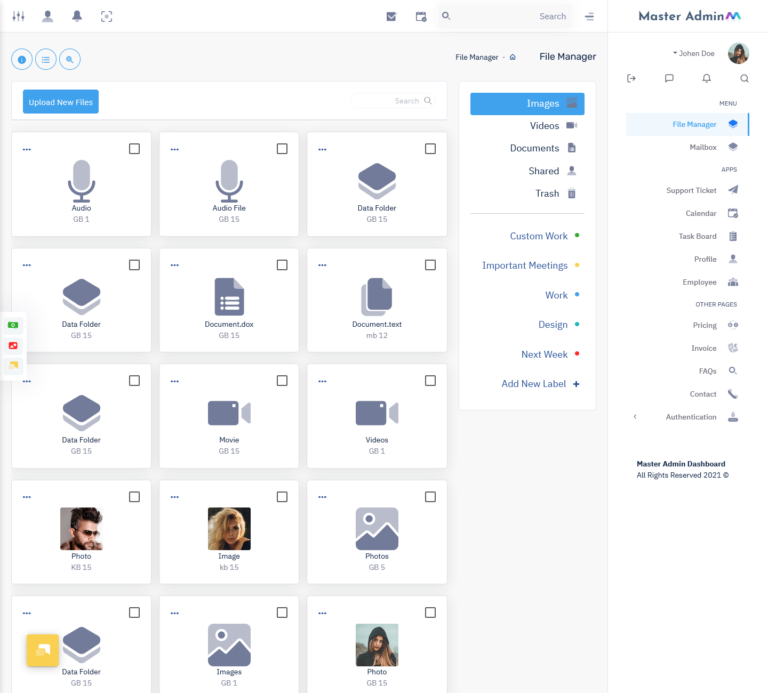
Task: Open the Trash category
Action: click(x=527, y=193)
